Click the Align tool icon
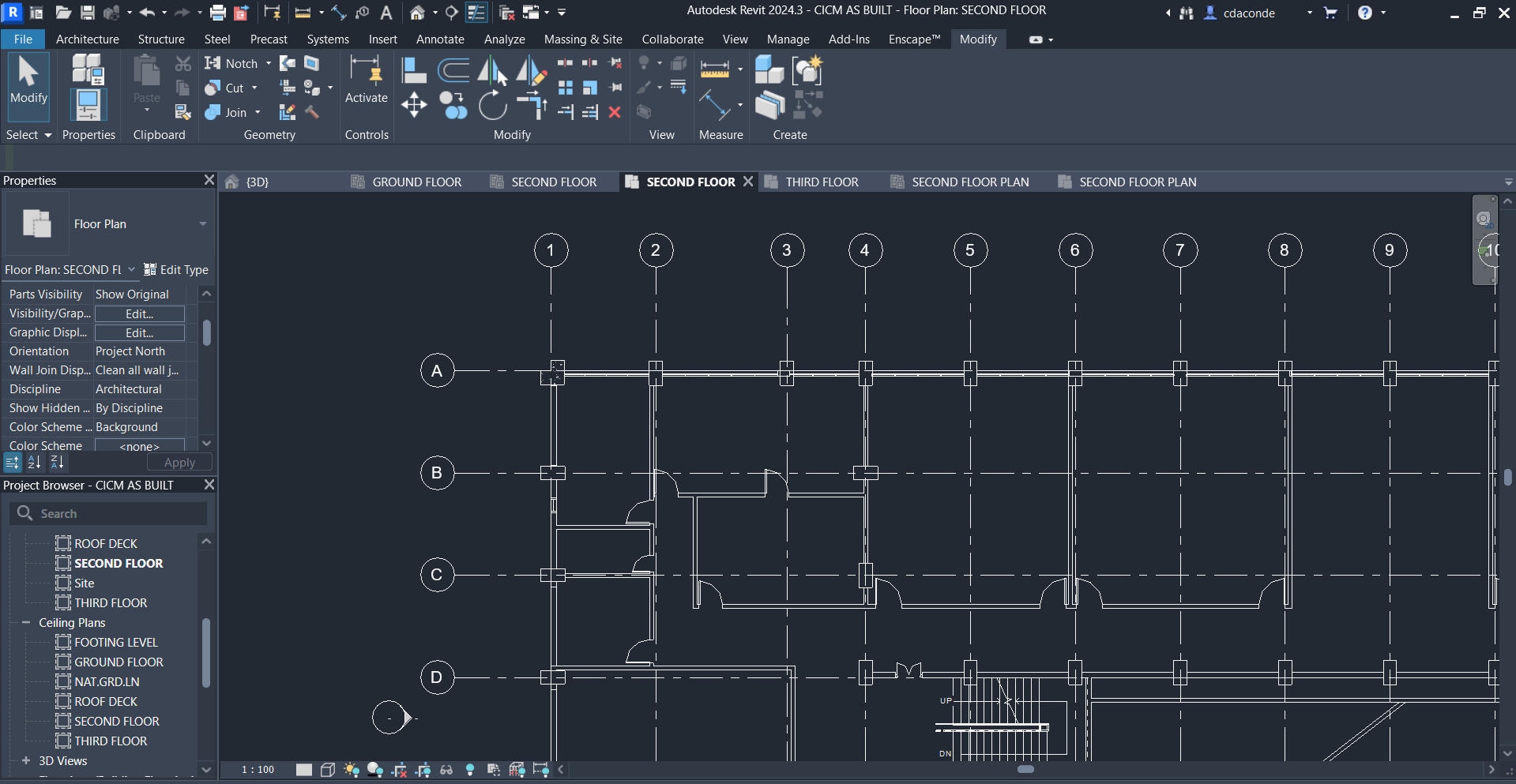The image size is (1516, 784). click(x=414, y=70)
